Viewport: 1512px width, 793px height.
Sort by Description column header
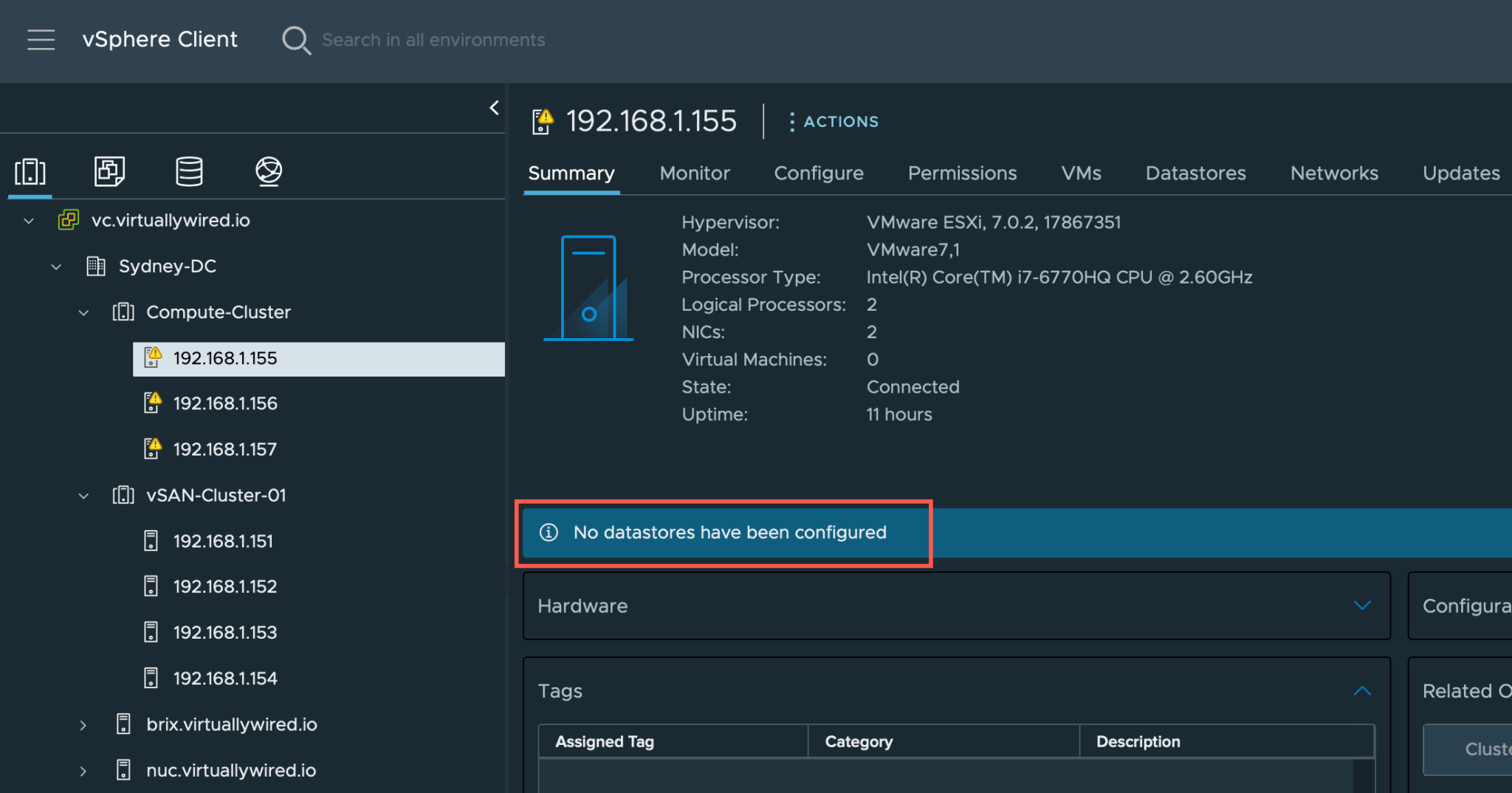coord(1226,741)
